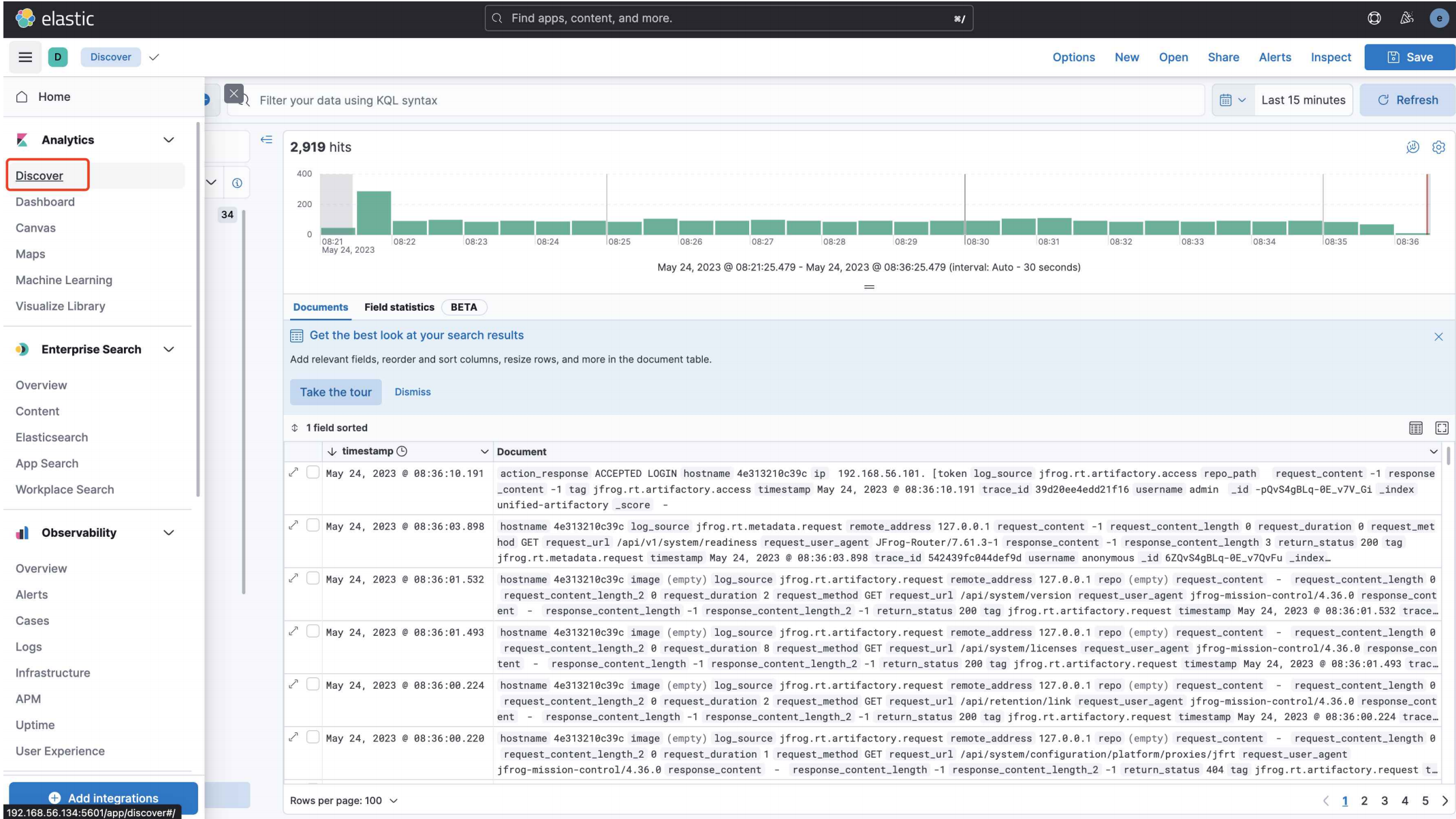1456x819 pixels.
Task: Select the 08:36:03.898 row checkbox
Action: point(313,525)
